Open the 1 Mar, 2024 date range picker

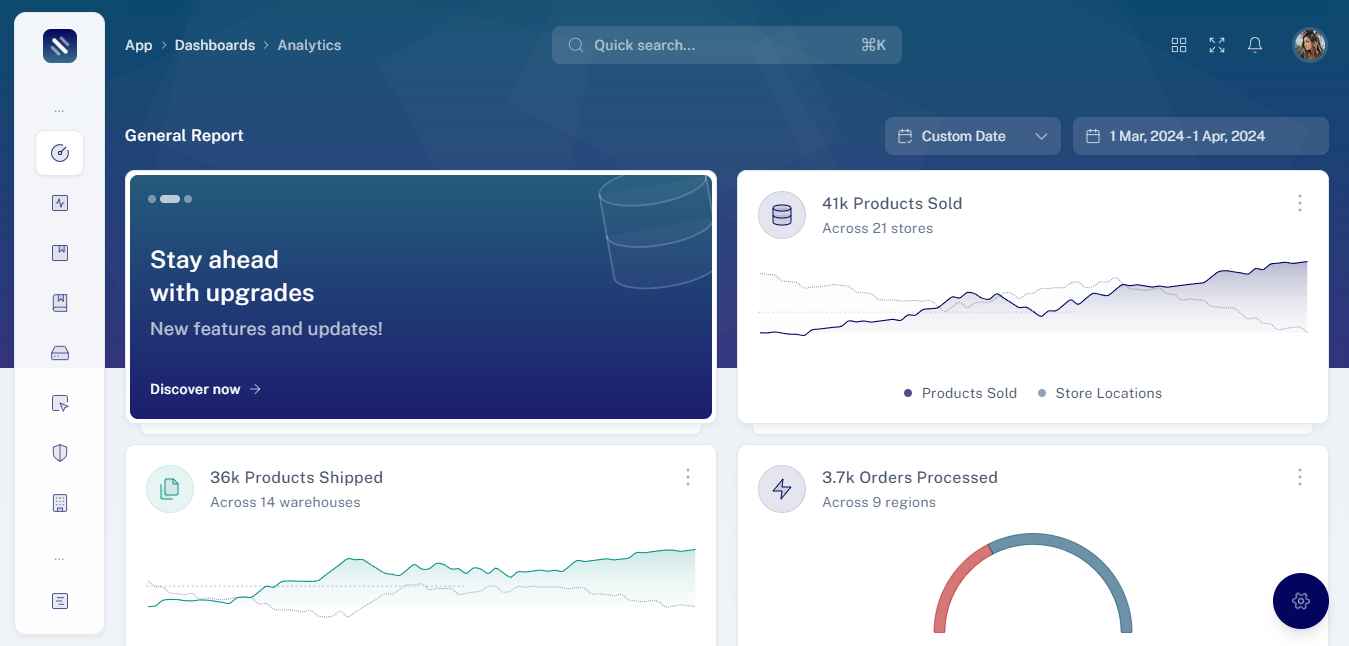coord(1200,136)
